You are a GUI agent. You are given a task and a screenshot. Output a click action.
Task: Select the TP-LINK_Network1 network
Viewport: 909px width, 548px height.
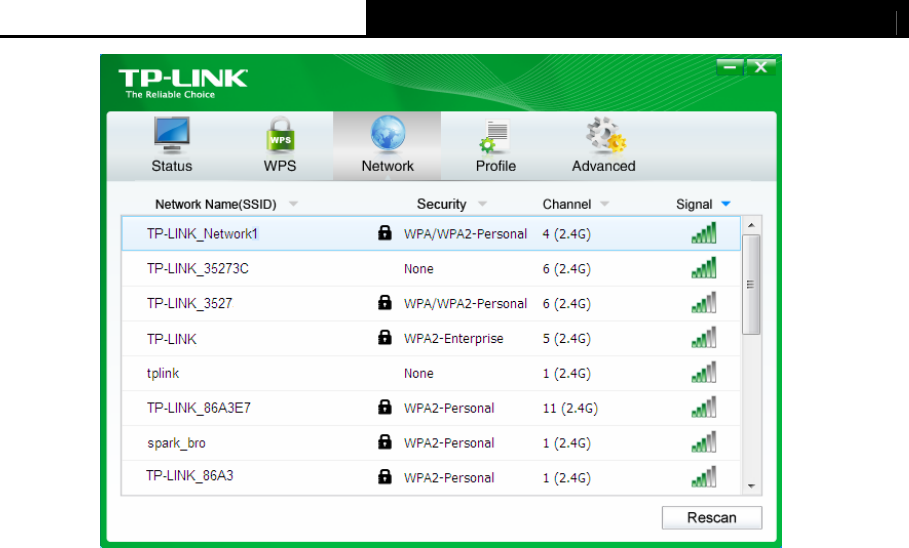click(431, 234)
